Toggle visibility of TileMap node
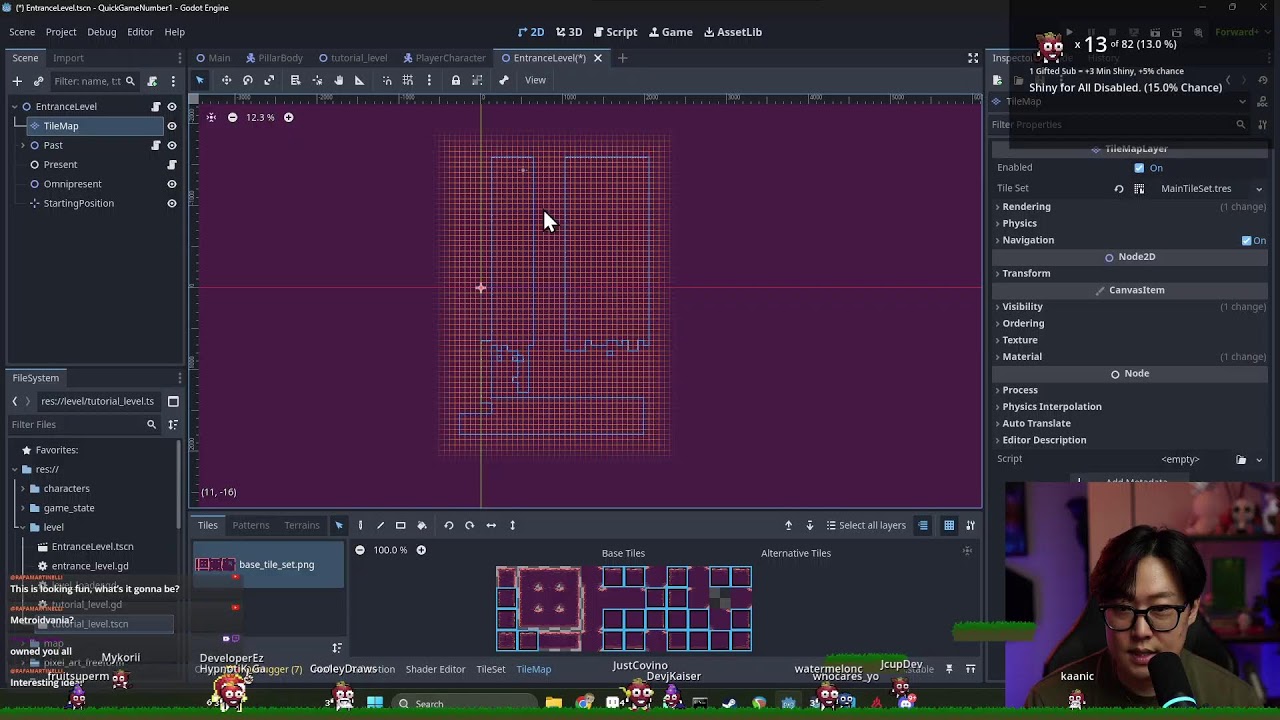The width and height of the screenshot is (1280, 720). (172, 126)
